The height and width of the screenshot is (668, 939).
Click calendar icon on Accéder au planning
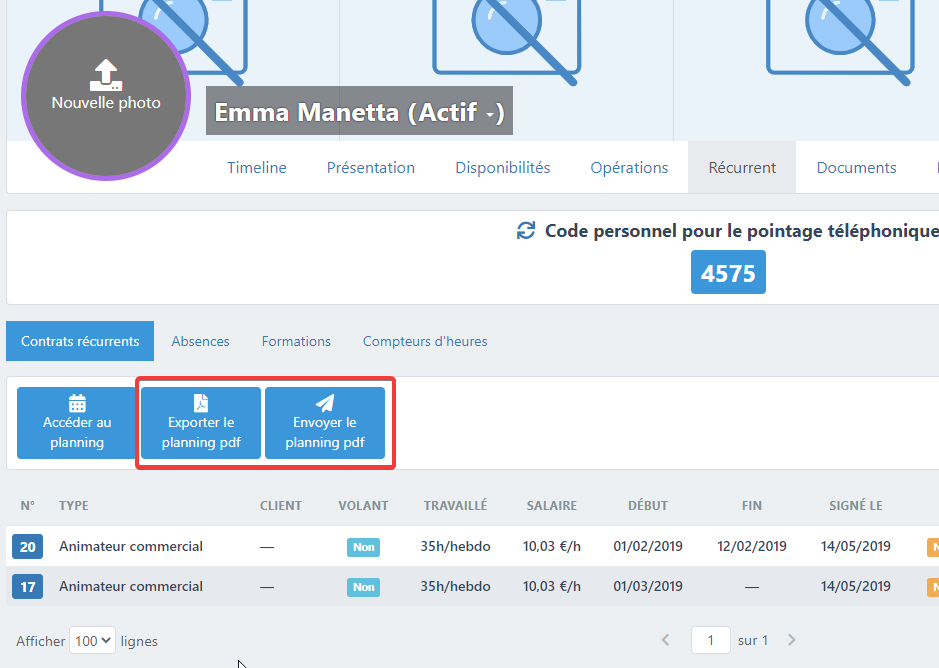77,403
